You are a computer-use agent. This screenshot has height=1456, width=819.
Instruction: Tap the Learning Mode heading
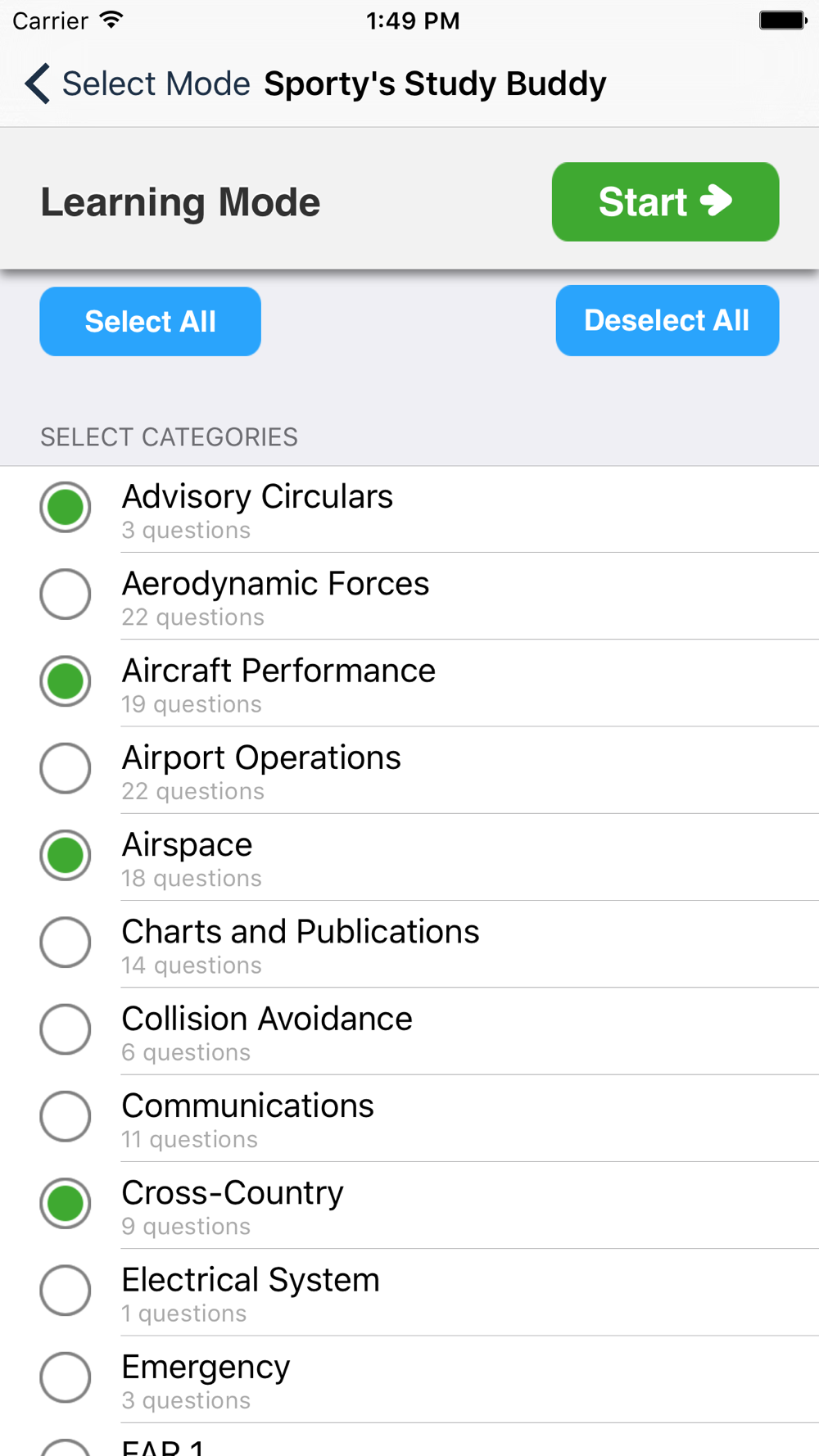[180, 202]
